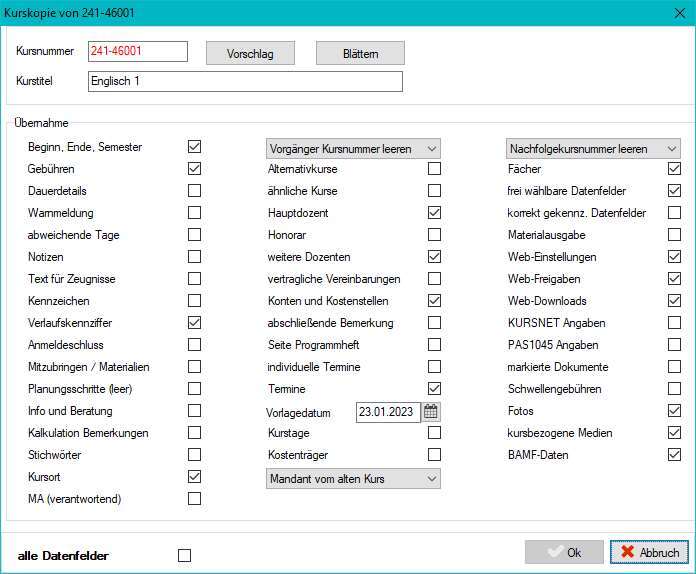
Task: Confirm with the Ok button
Action: 564,552
